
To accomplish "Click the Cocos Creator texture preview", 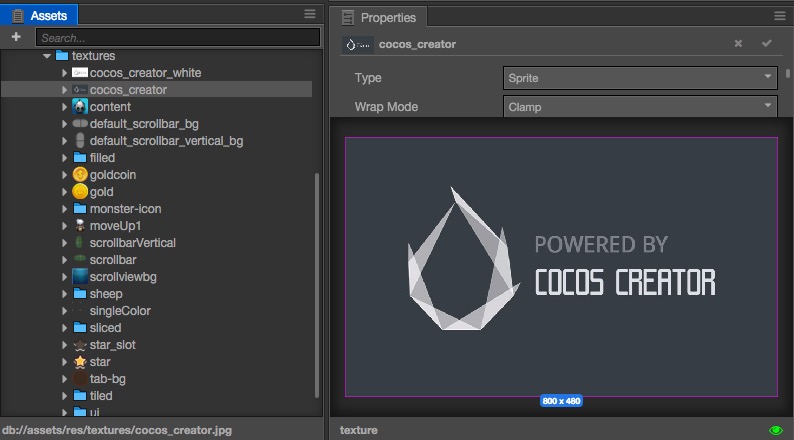I will pos(561,267).
